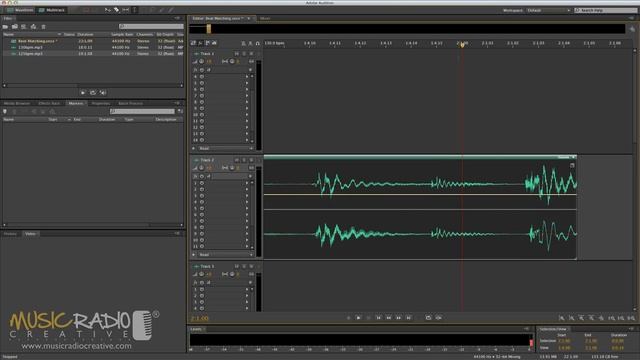Open the Batch Process tab
640x360 pixels.
131,103
